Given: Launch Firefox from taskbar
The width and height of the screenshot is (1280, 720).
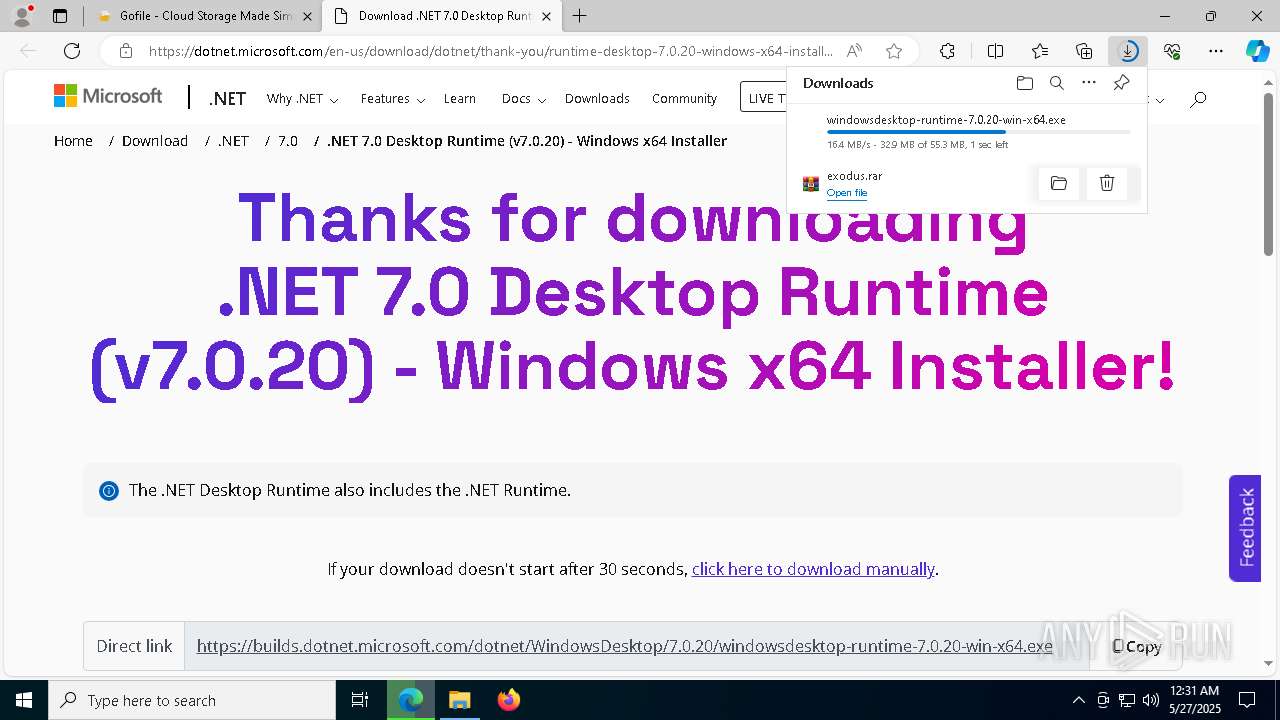Looking at the screenshot, I should (x=508, y=700).
